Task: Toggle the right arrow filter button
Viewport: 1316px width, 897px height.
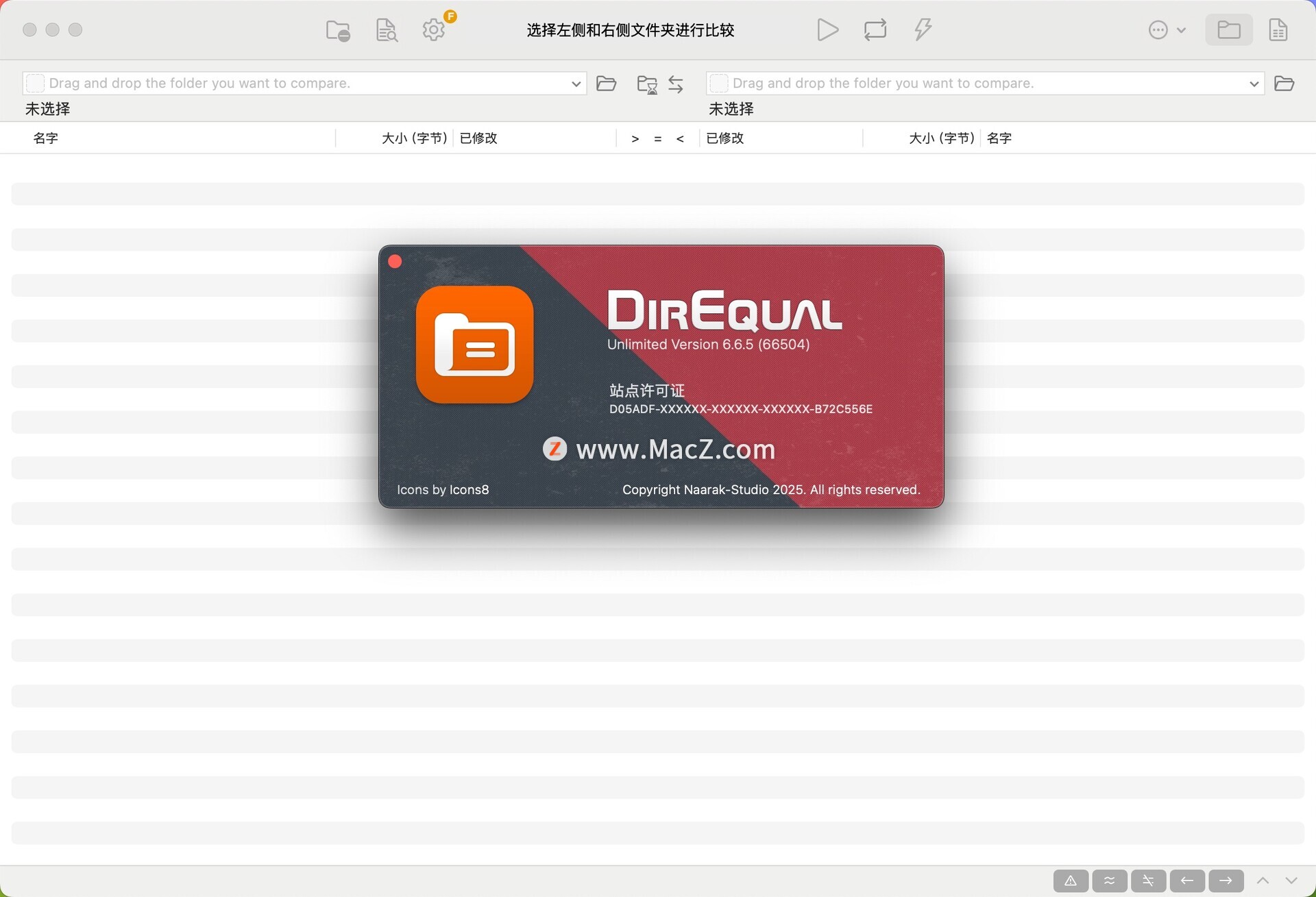Action: tap(1226, 881)
